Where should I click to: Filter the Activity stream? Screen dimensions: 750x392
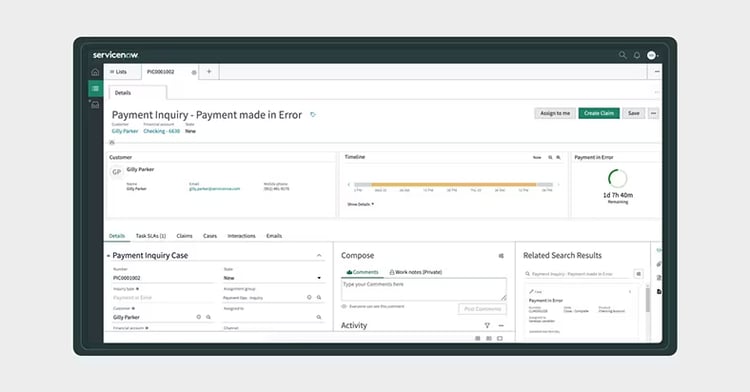point(487,326)
